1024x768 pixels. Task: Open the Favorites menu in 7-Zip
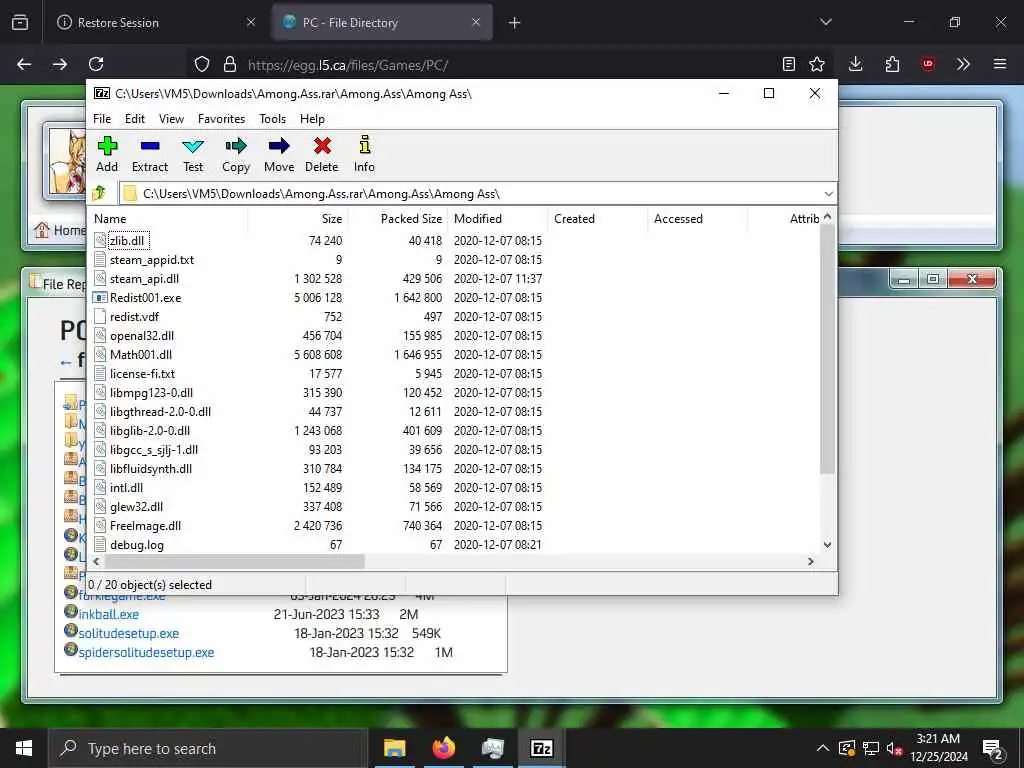[x=221, y=119]
